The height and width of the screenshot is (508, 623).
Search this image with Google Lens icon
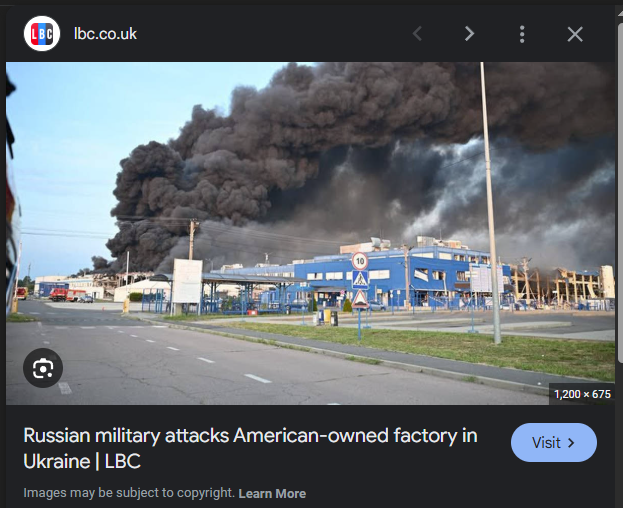point(43,368)
